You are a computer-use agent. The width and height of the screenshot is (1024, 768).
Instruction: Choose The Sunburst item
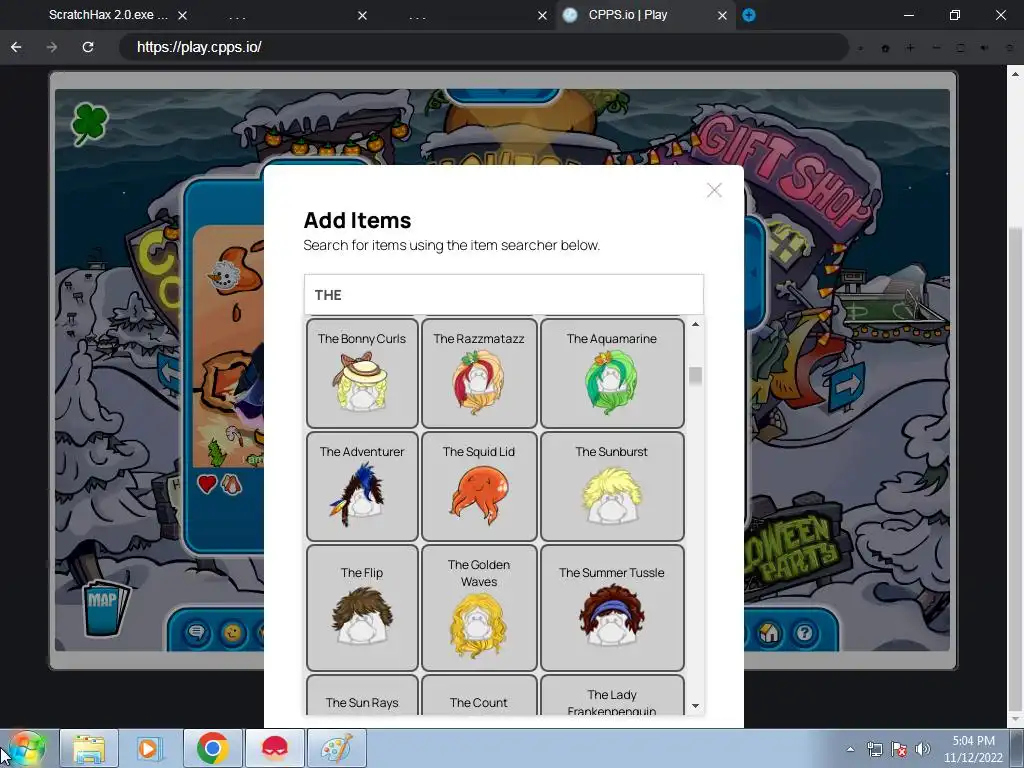tap(612, 486)
